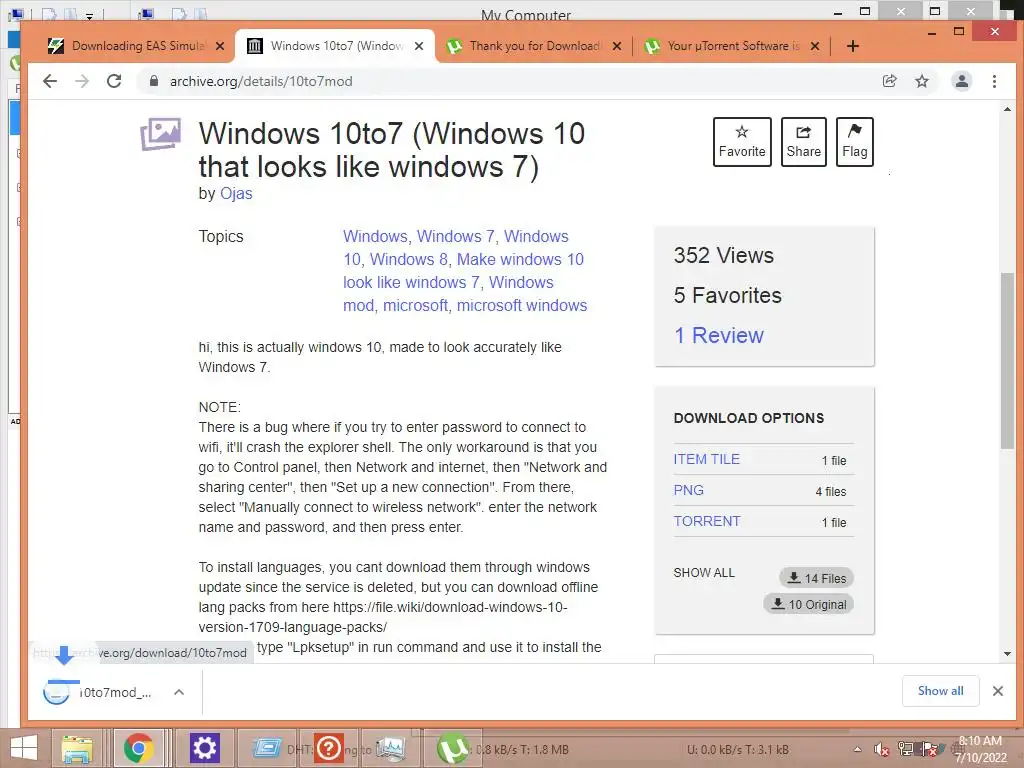Click the share page icon in address bar

click(889, 81)
